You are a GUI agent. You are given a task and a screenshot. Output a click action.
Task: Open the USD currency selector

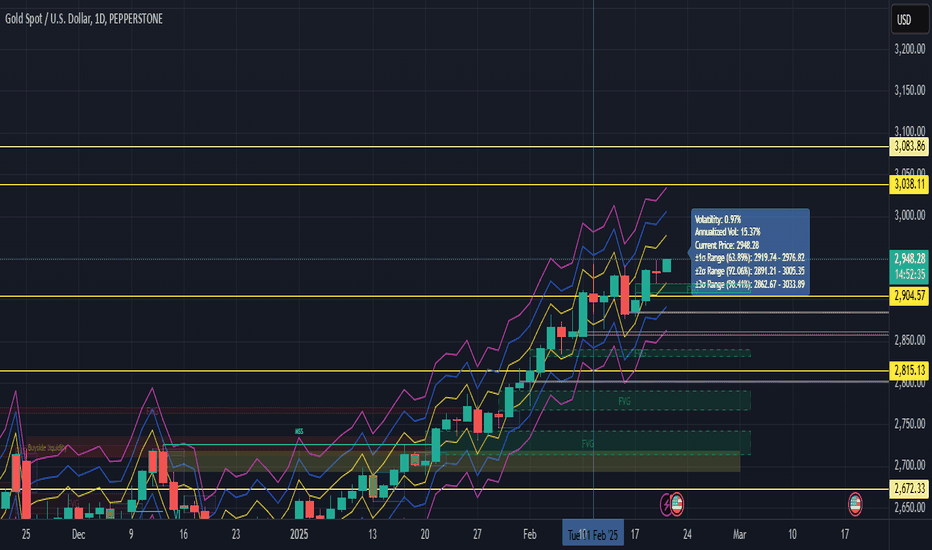(x=910, y=20)
